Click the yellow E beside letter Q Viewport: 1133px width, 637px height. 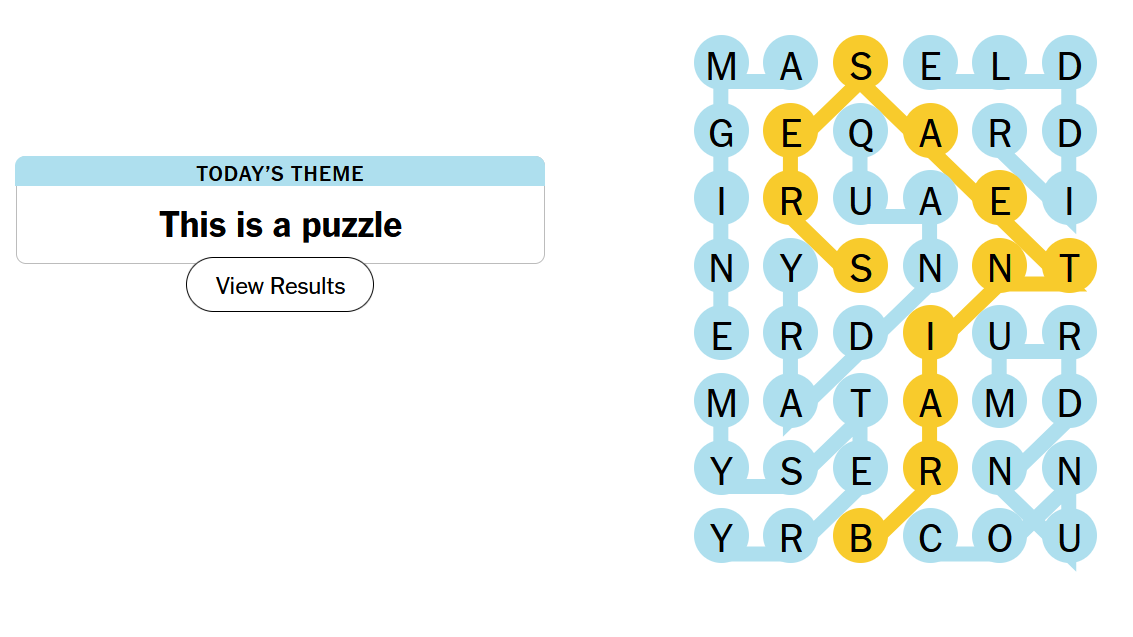tap(791, 133)
